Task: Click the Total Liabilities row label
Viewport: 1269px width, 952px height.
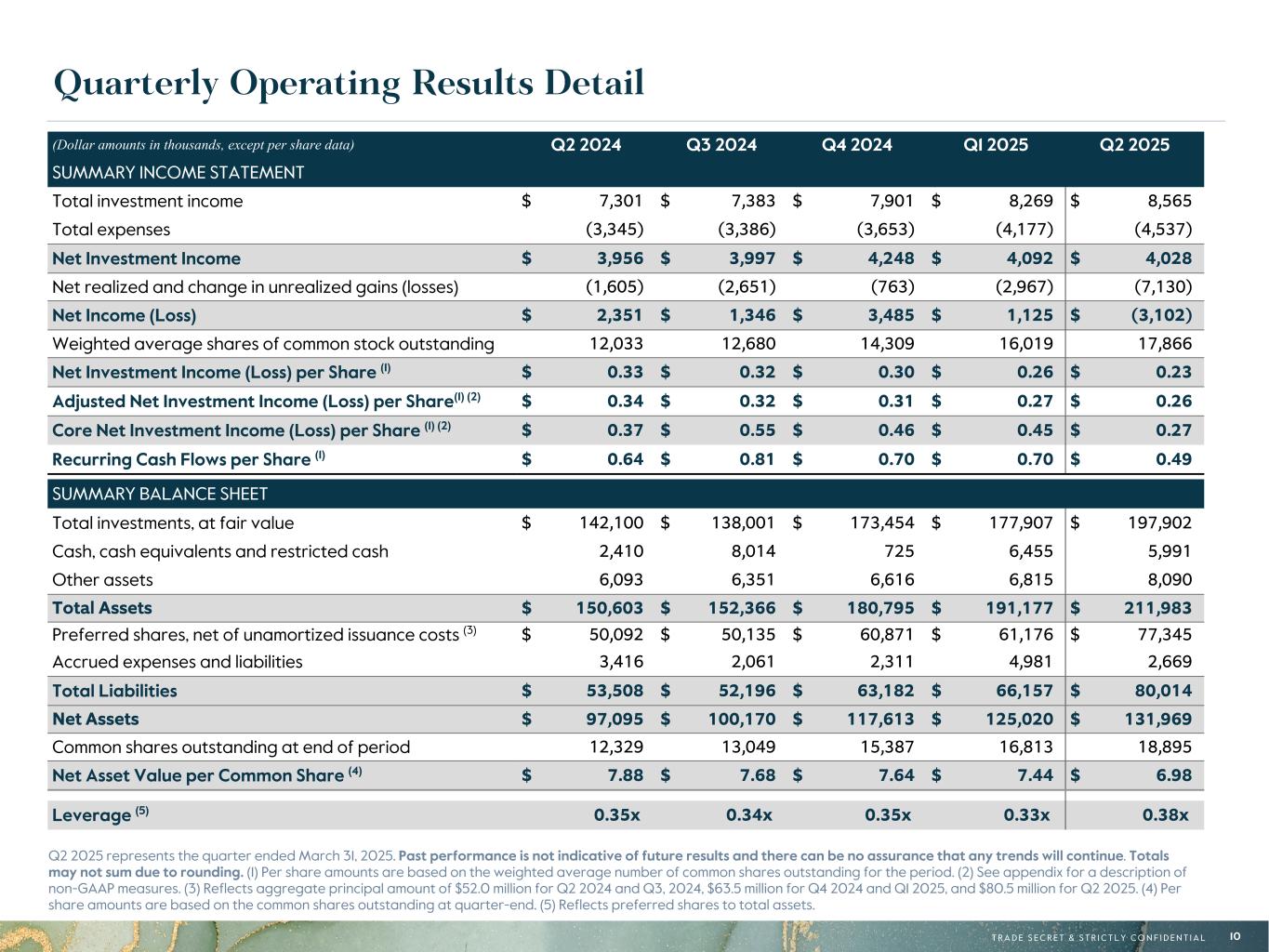Action: [x=114, y=691]
